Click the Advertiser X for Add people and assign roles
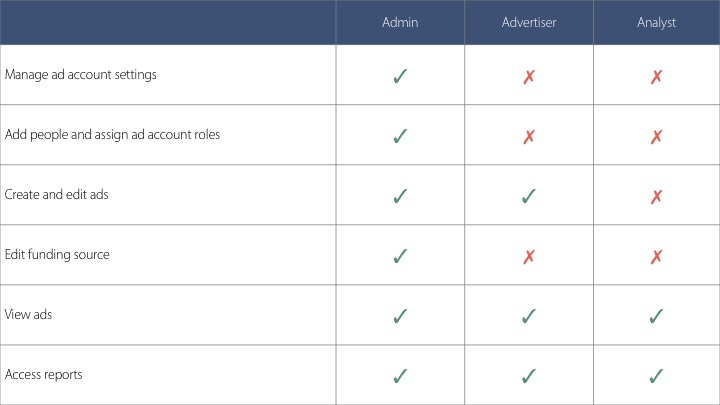Image resolution: width=720 pixels, height=405 pixels. (x=528, y=137)
